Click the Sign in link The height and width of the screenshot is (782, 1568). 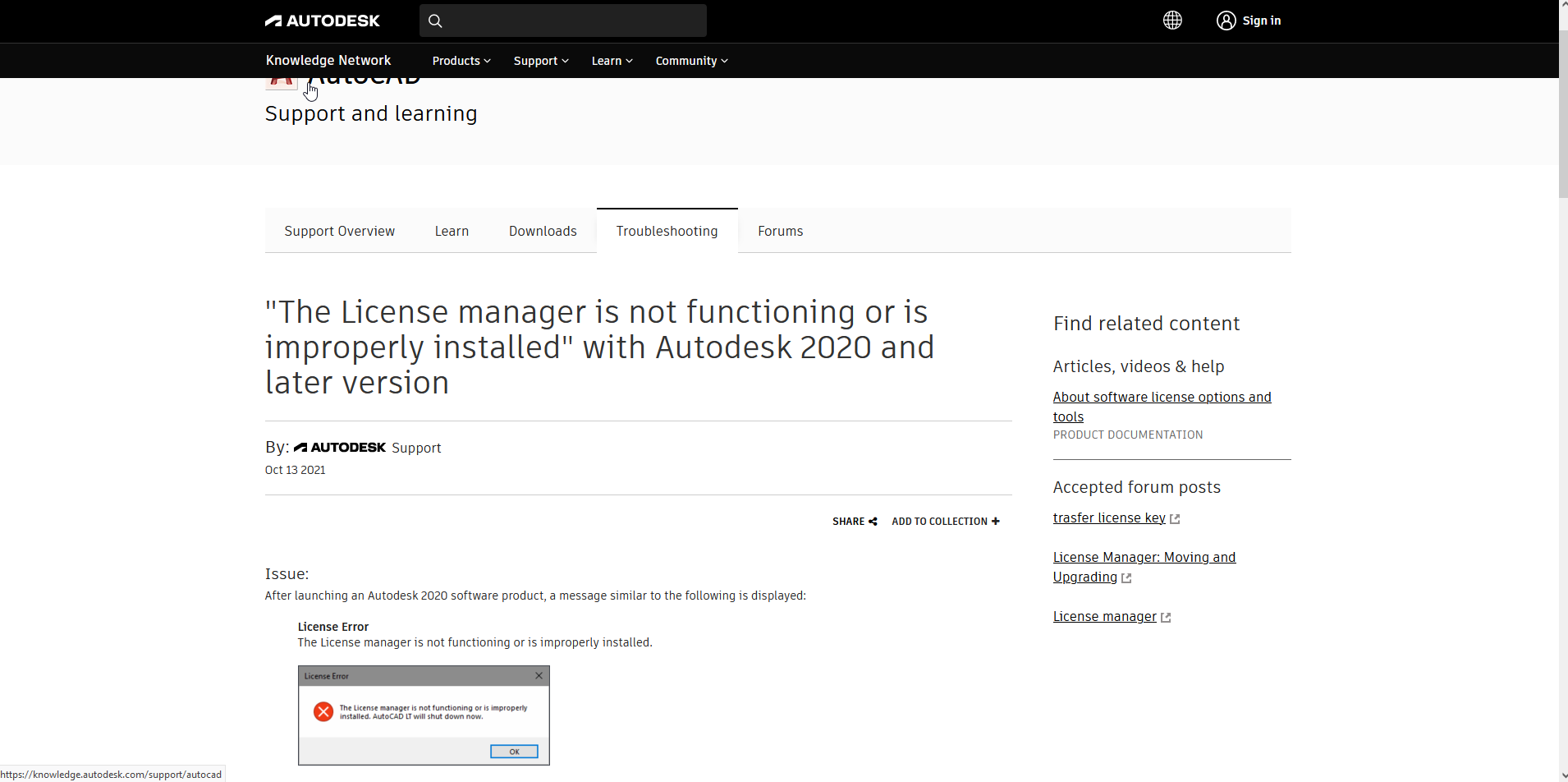pyautogui.click(x=1262, y=21)
